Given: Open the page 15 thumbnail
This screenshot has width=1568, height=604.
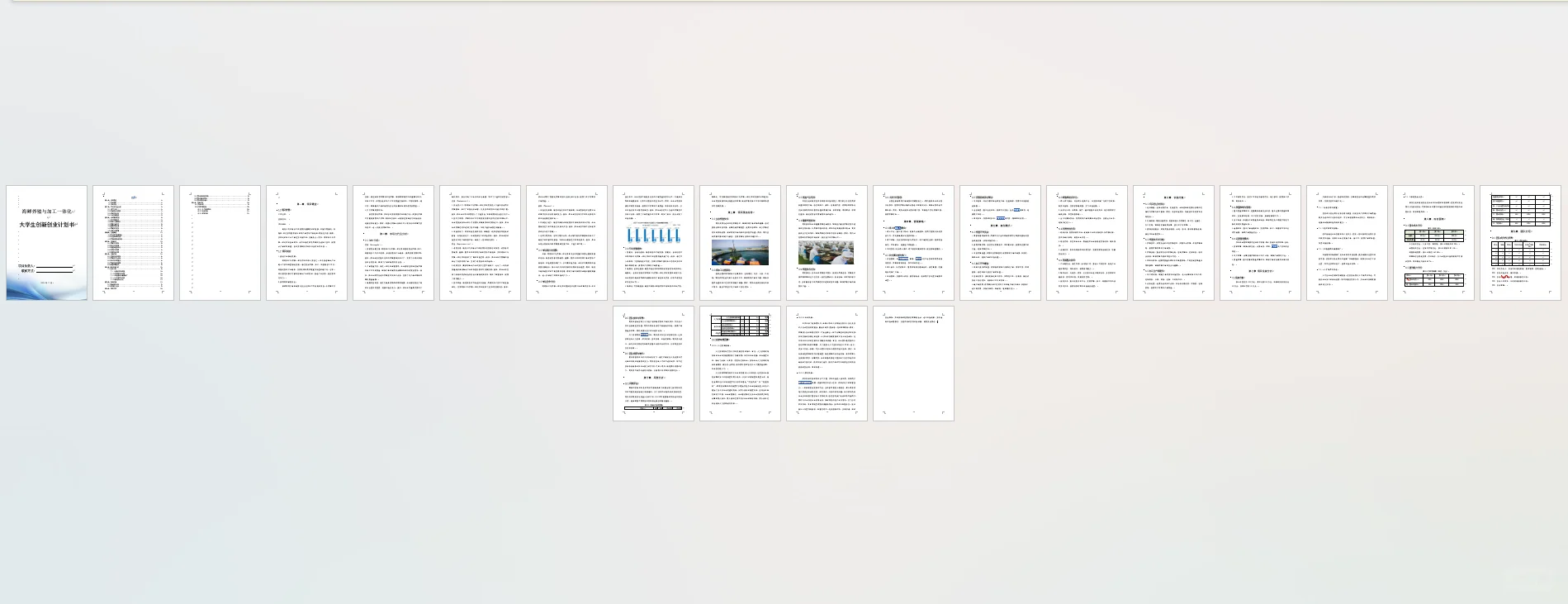Looking at the screenshot, I should tap(1261, 243).
